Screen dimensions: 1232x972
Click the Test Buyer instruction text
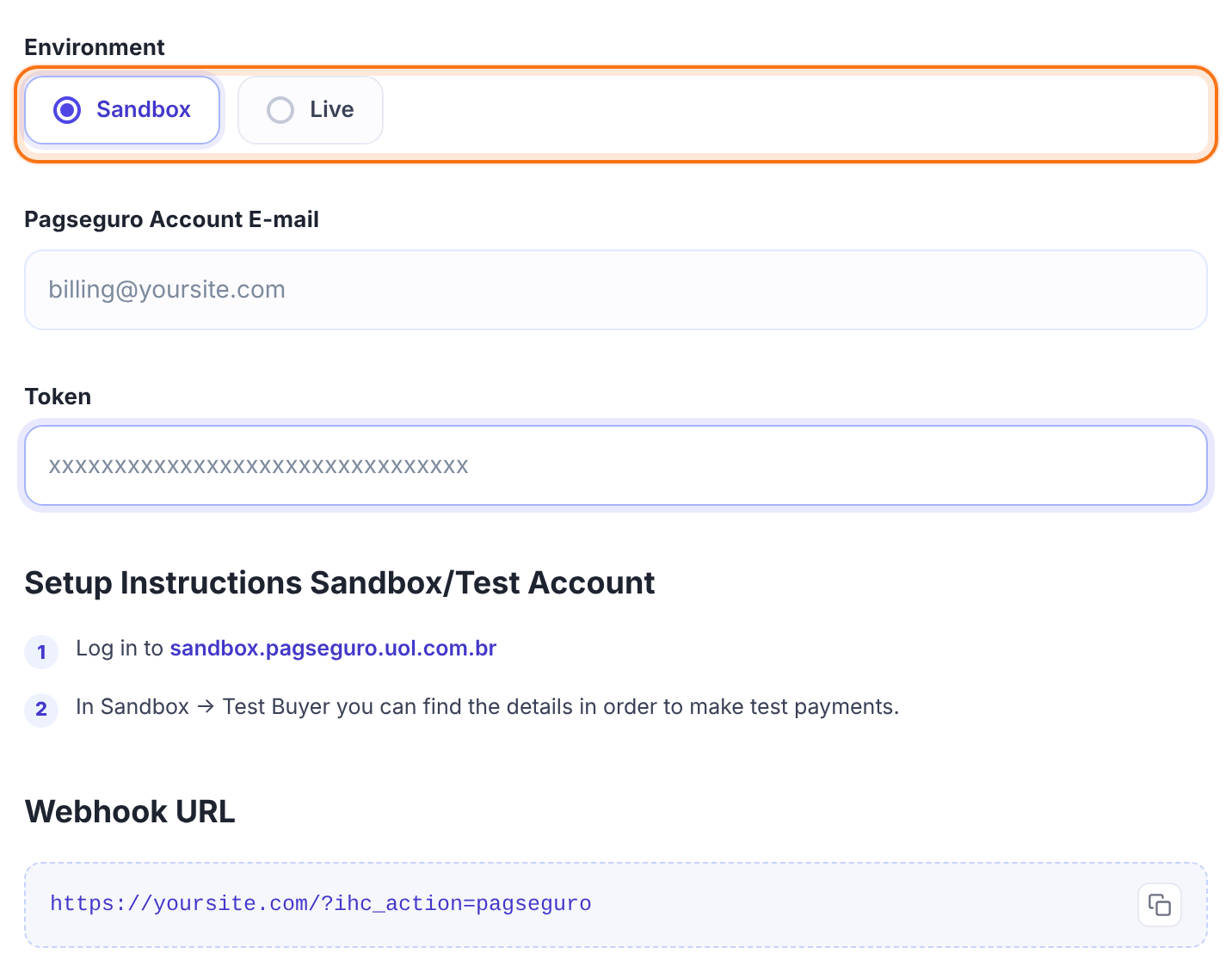[x=487, y=707]
